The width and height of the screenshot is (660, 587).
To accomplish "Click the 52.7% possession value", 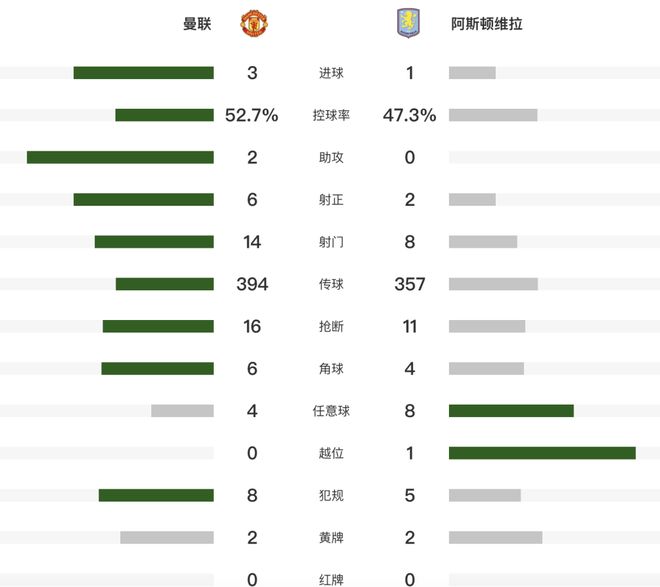I will 252,115.
